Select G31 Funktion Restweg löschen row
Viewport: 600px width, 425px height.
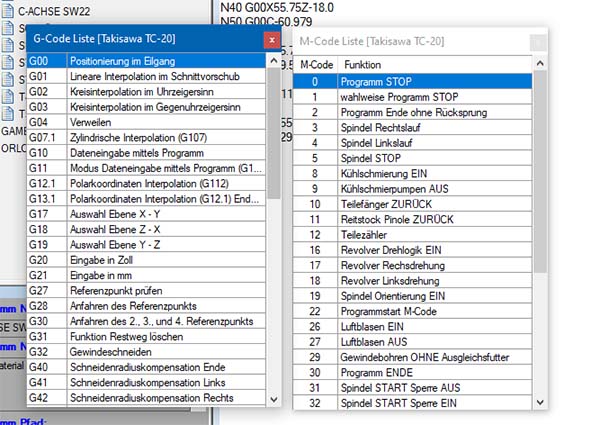click(x=146, y=337)
